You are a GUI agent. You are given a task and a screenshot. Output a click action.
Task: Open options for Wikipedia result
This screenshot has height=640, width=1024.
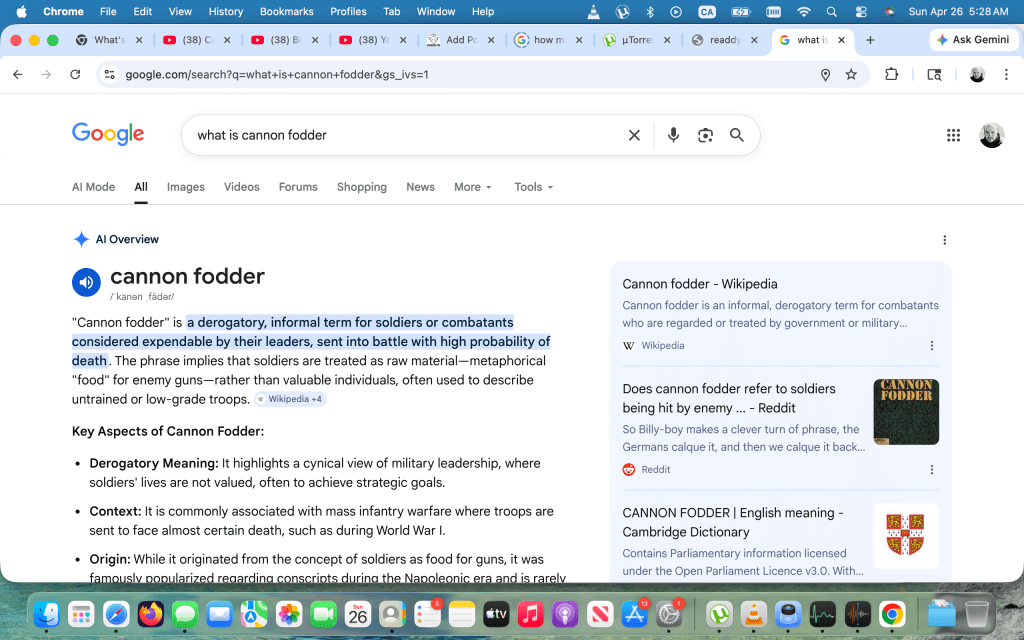(932, 346)
